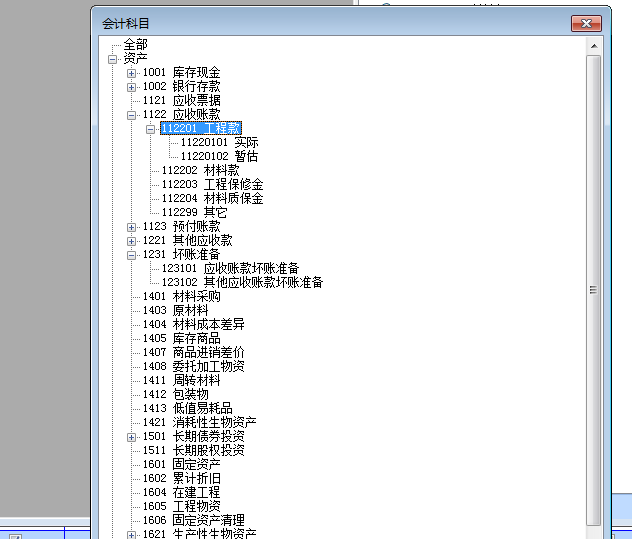Select account 123102 其他应收账款坏账准备
The image size is (632, 539).
tap(242, 282)
